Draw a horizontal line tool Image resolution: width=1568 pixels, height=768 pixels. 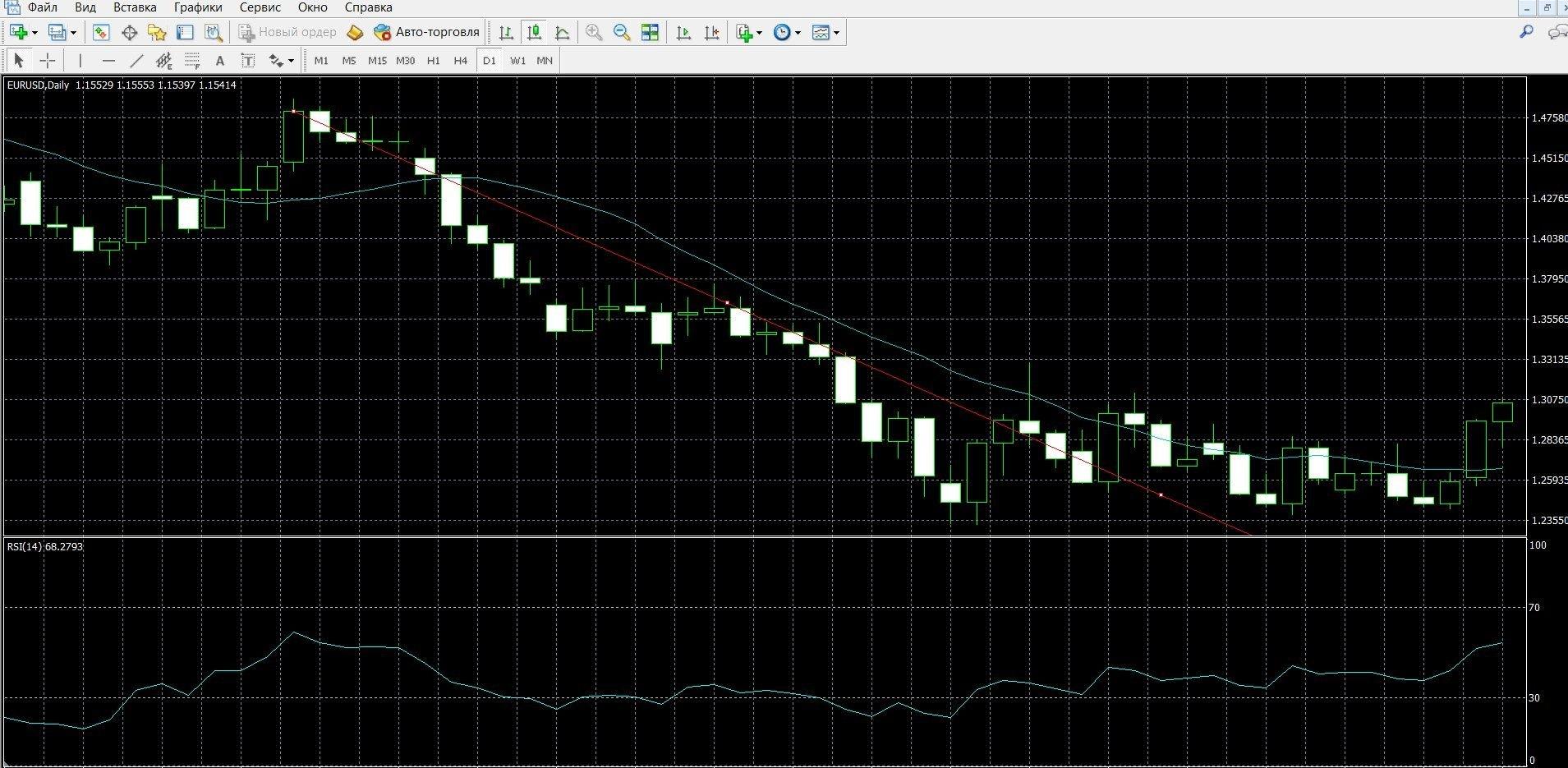pos(108,61)
